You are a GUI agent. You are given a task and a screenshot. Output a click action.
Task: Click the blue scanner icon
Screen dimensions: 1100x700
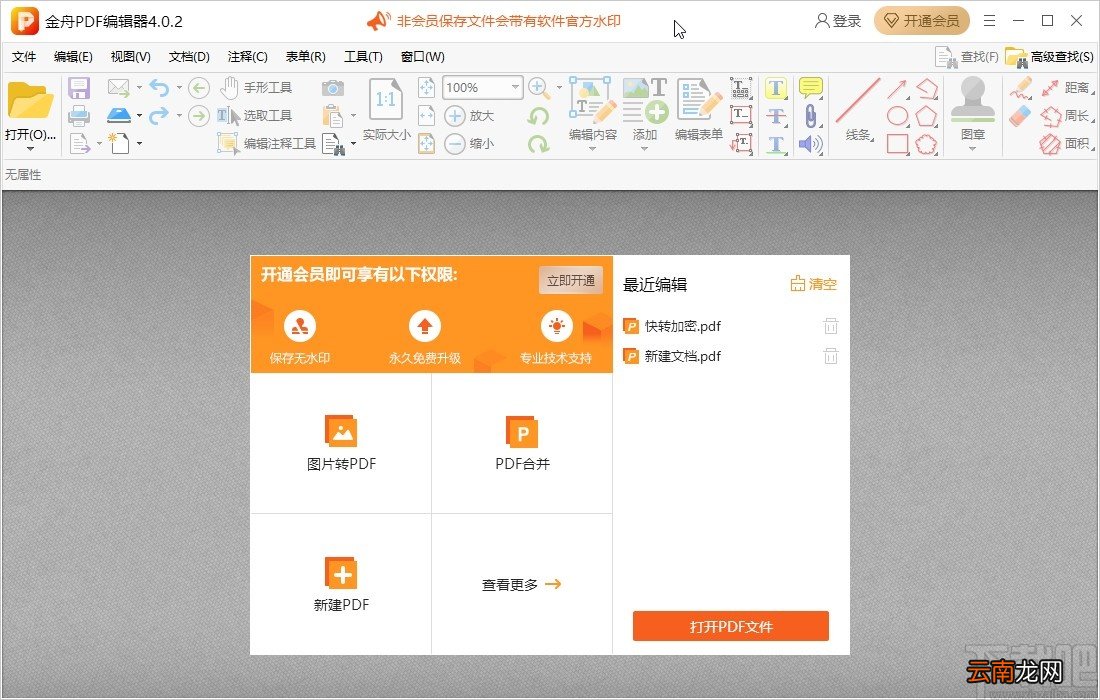pos(119,115)
